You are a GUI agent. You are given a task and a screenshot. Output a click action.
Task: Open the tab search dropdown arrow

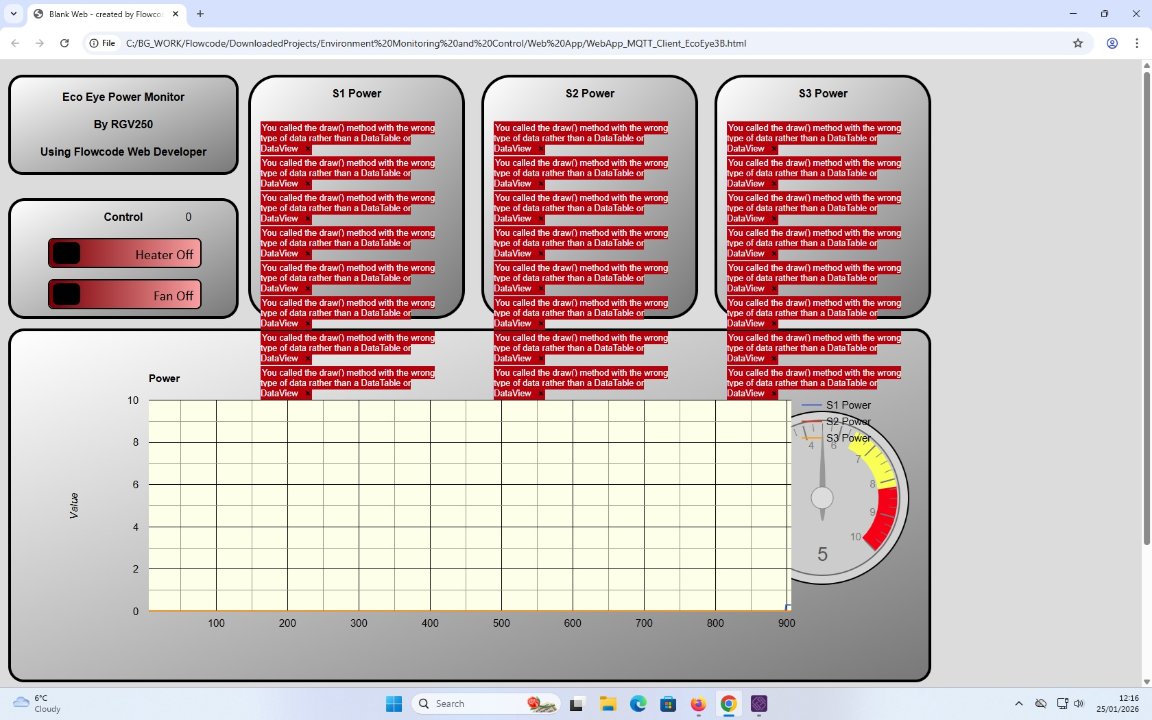[x=14, y=14]
